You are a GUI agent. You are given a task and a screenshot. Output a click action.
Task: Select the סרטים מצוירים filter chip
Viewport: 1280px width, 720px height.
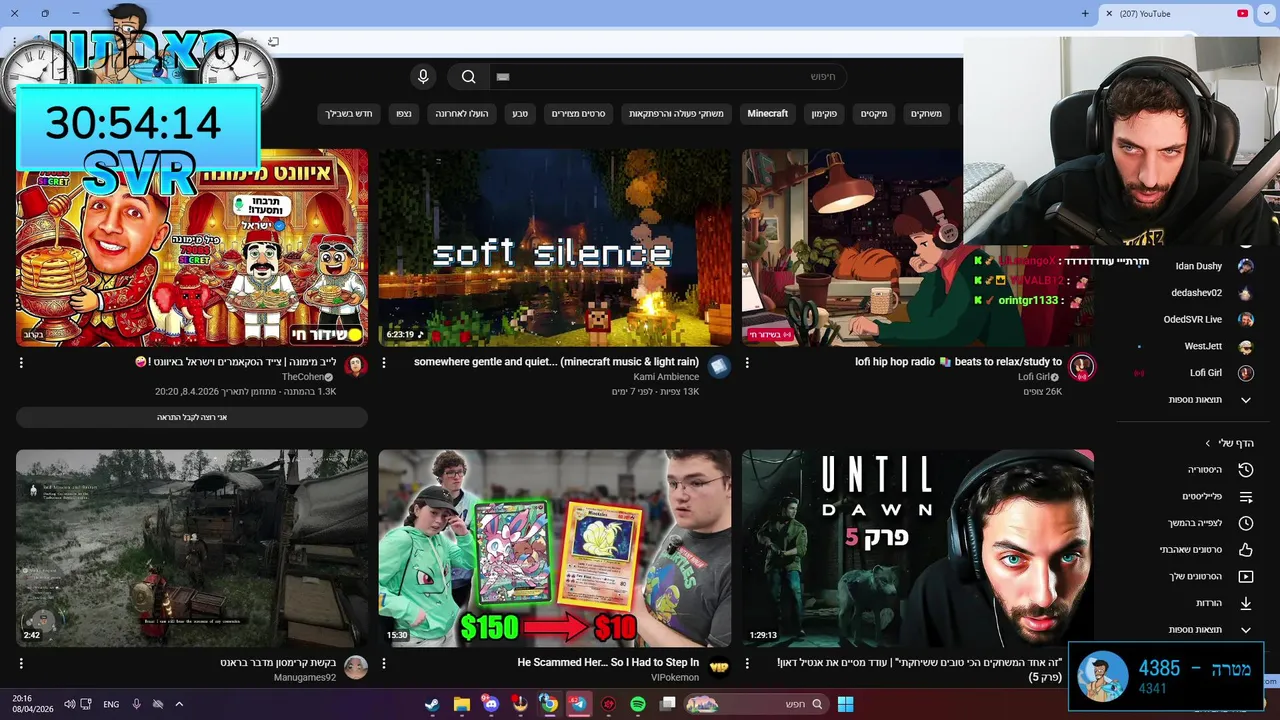click(578, 114)
